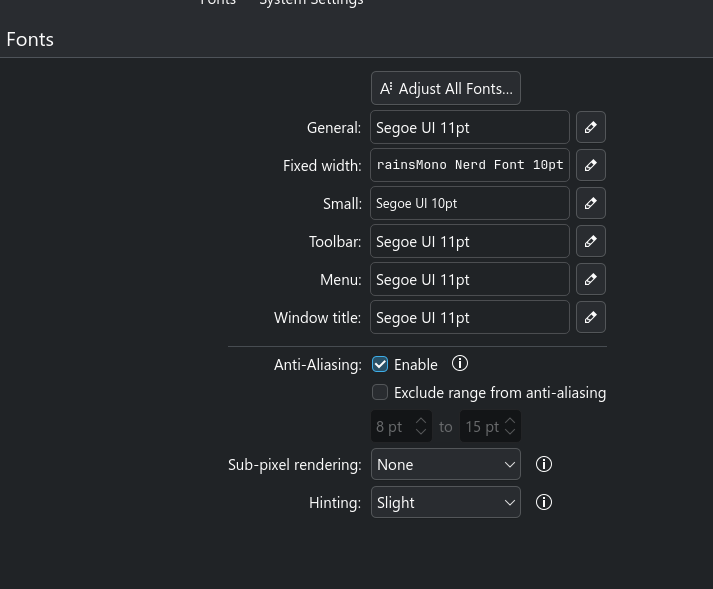Click the Toolbar font field

[x=470, y=241]
